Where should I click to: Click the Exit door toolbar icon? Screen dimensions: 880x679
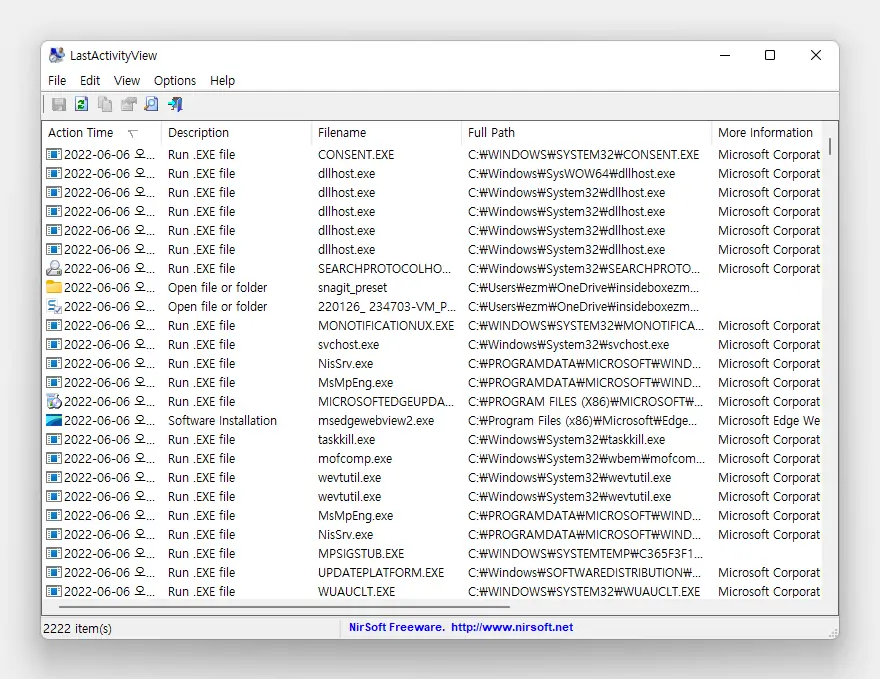175,104
